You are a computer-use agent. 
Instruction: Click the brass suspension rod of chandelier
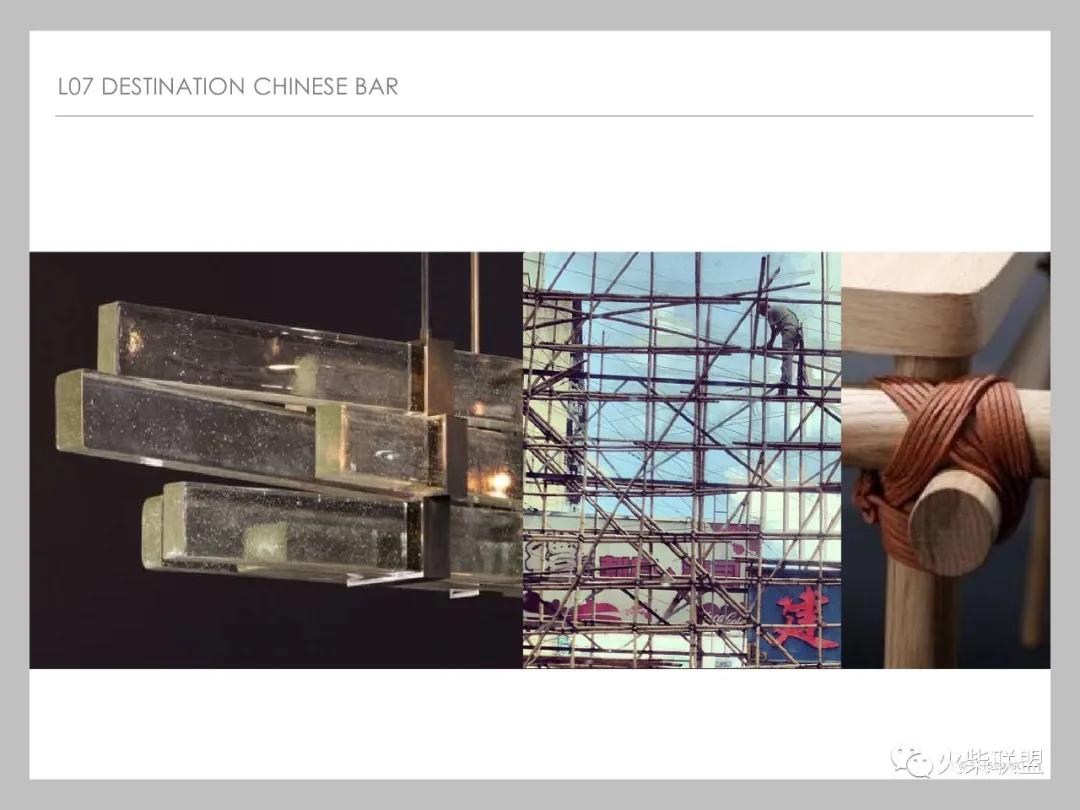pyautogui.click(x=475, y=303)
